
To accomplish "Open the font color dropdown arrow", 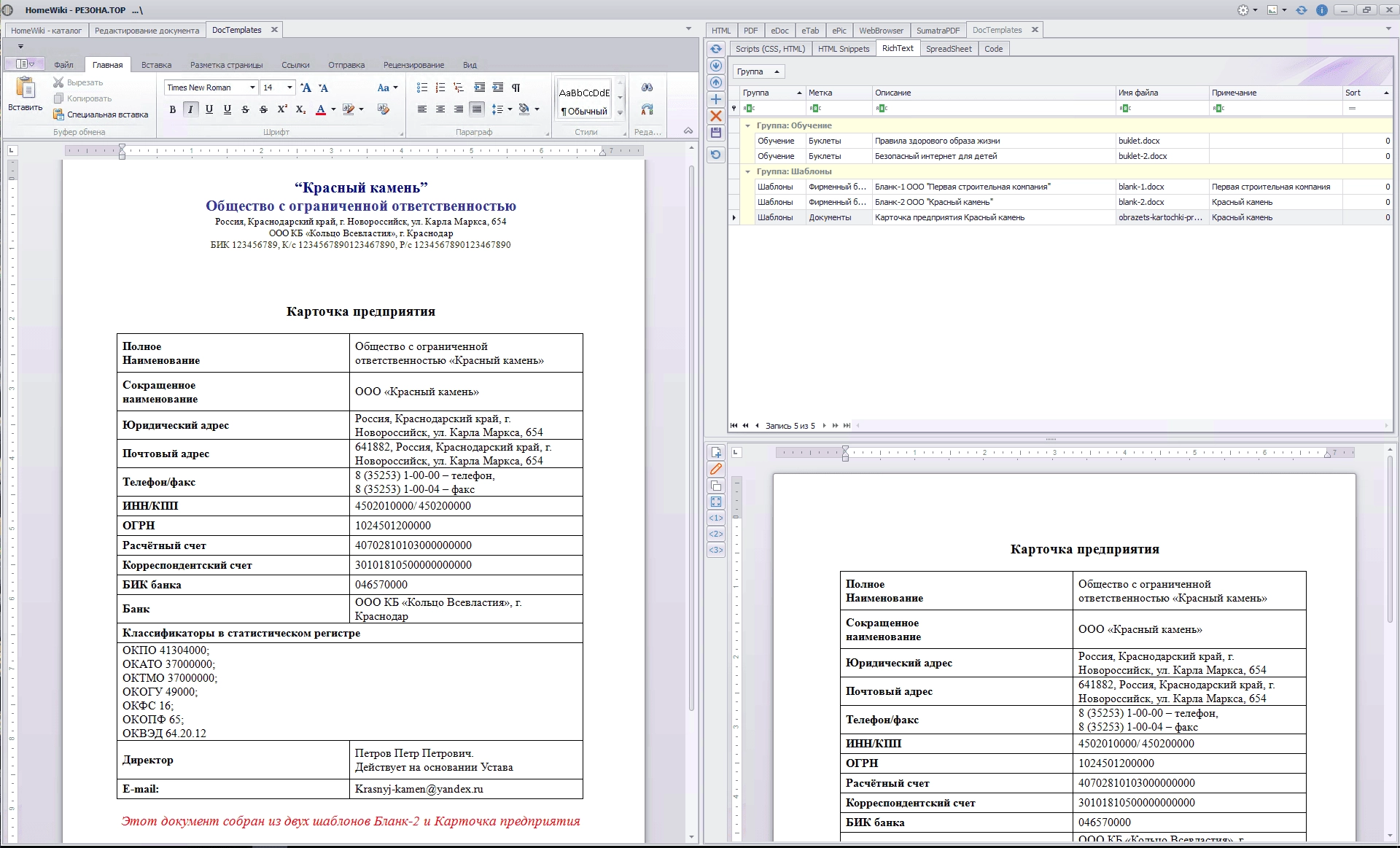I will tap(333, 109).
